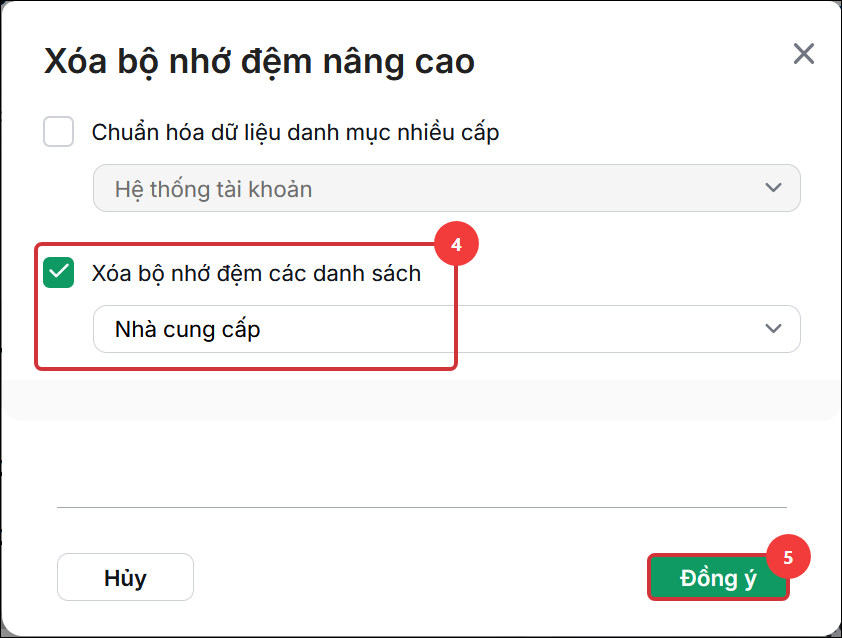This screenshot has width=842, height=638.
Task: Enable Chuẩn hóa dữ liệu danh mục nhiều cấp checkbox
Action: [59, 132]
